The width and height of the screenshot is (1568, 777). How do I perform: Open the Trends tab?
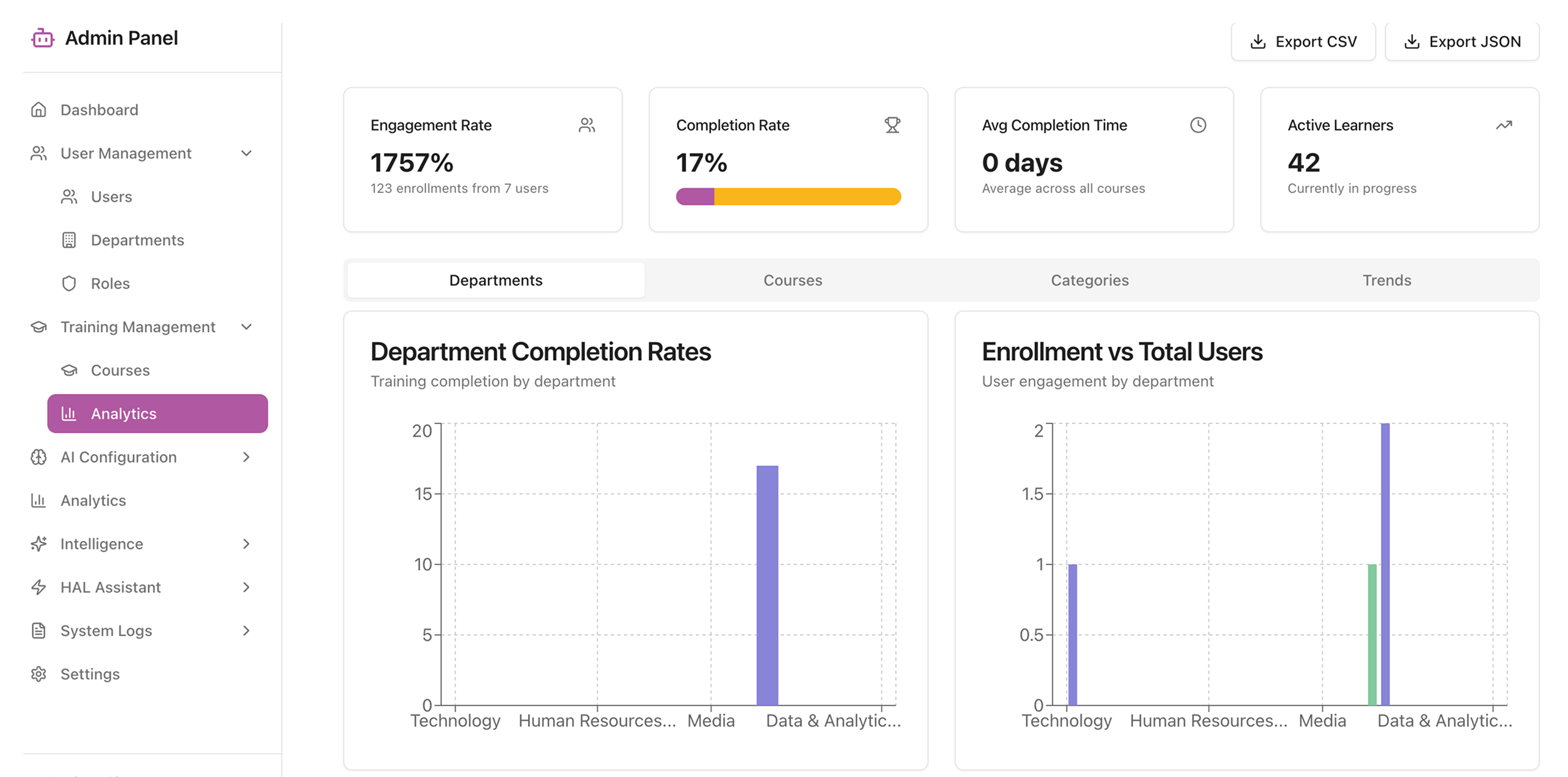tap(1386, 280)
